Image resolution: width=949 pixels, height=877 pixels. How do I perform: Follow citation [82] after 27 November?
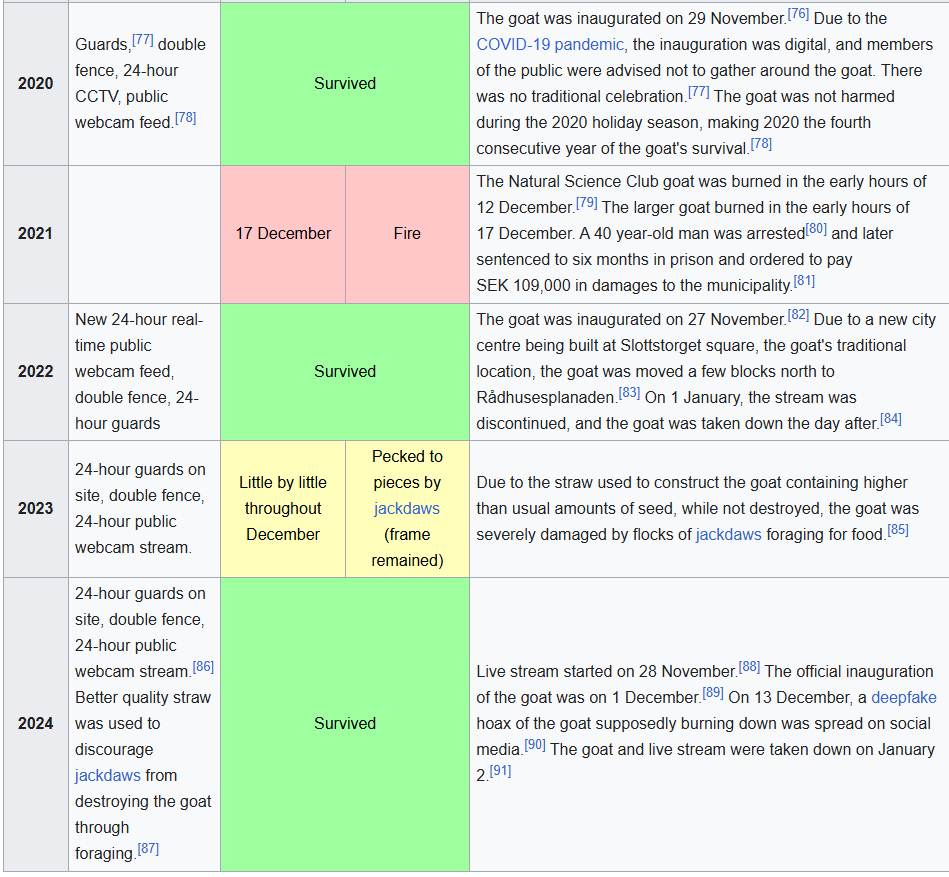[798, 315]
